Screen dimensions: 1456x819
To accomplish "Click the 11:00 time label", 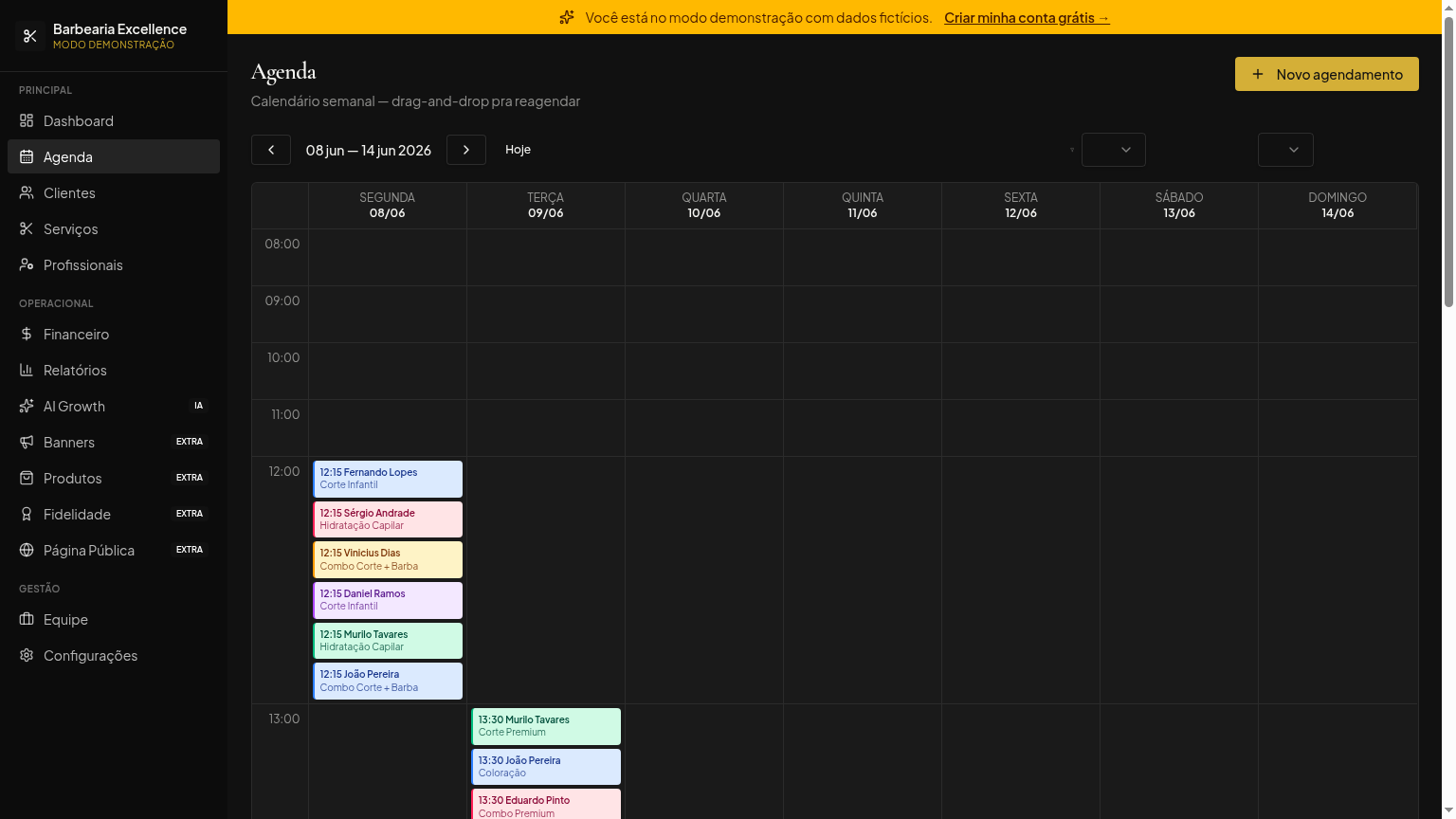I will (x=285, y=414).
